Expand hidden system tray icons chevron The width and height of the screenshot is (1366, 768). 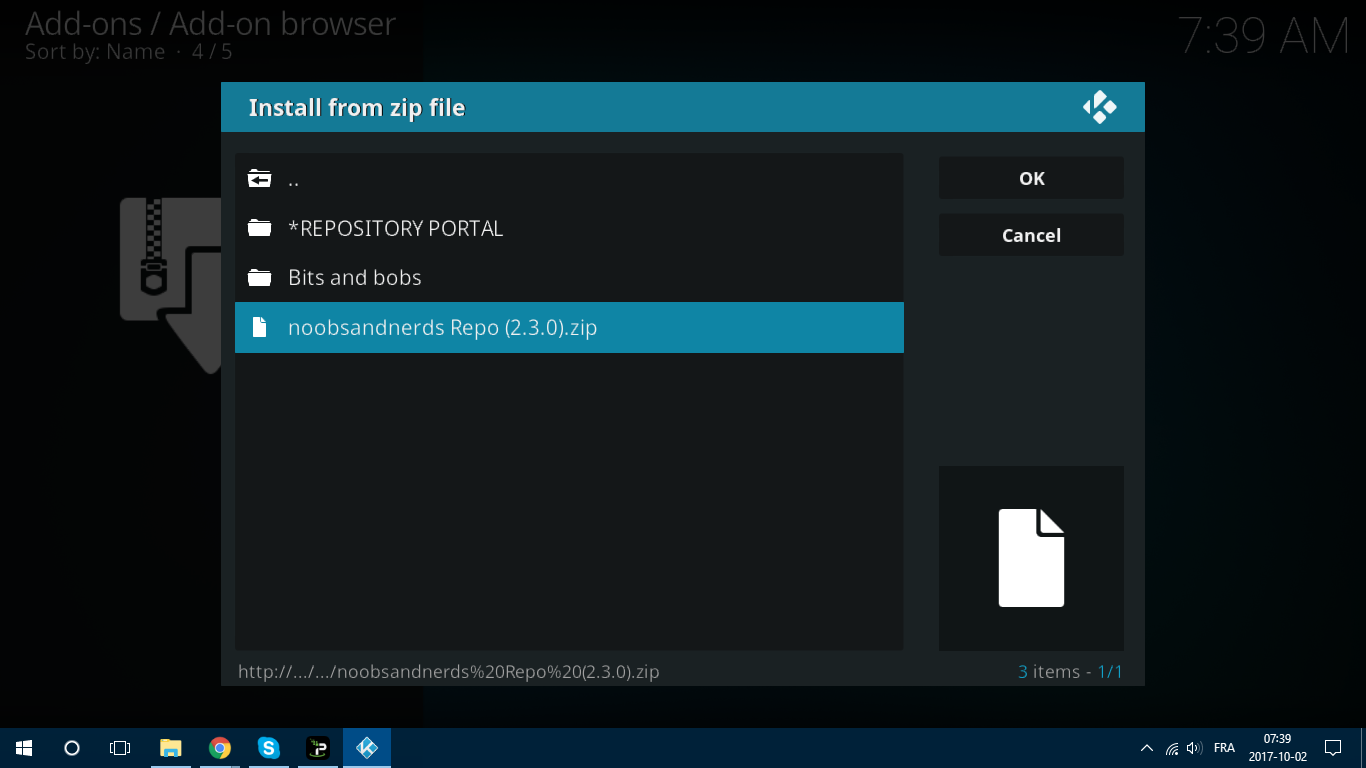pos(1146,748)
